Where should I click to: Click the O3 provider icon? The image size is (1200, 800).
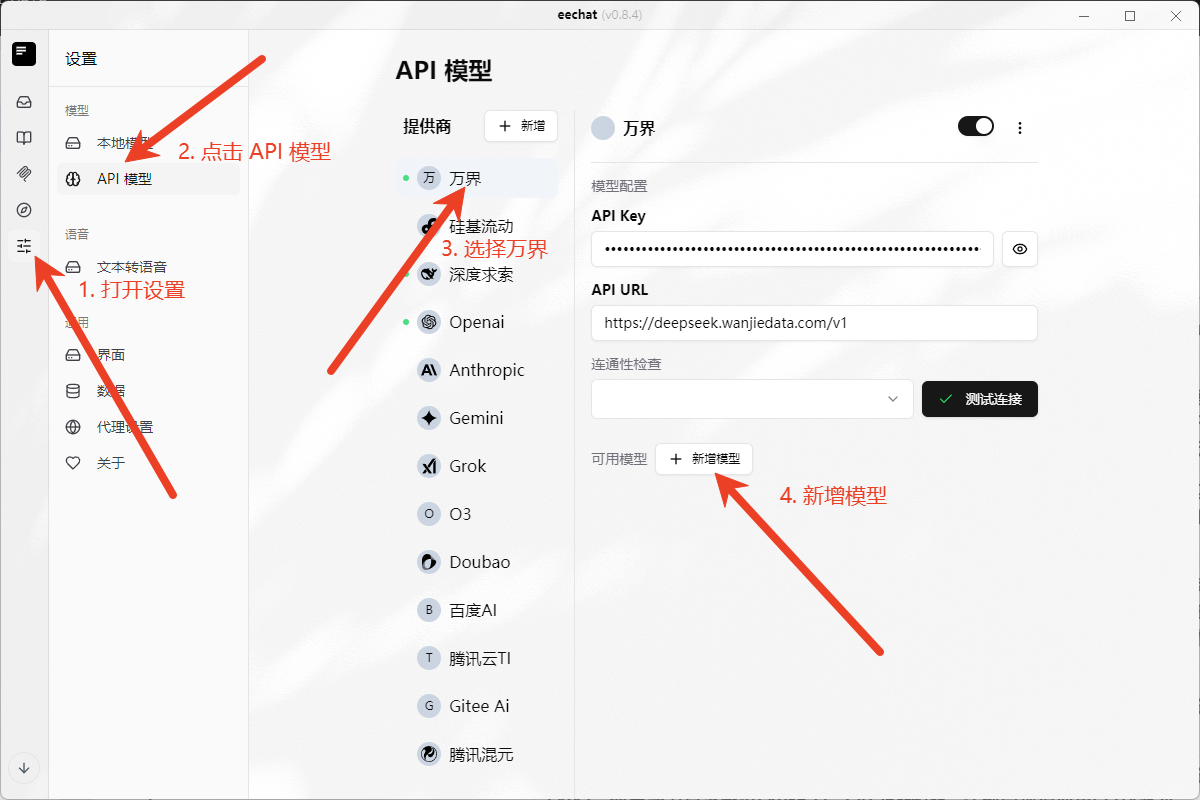[429, 514]
